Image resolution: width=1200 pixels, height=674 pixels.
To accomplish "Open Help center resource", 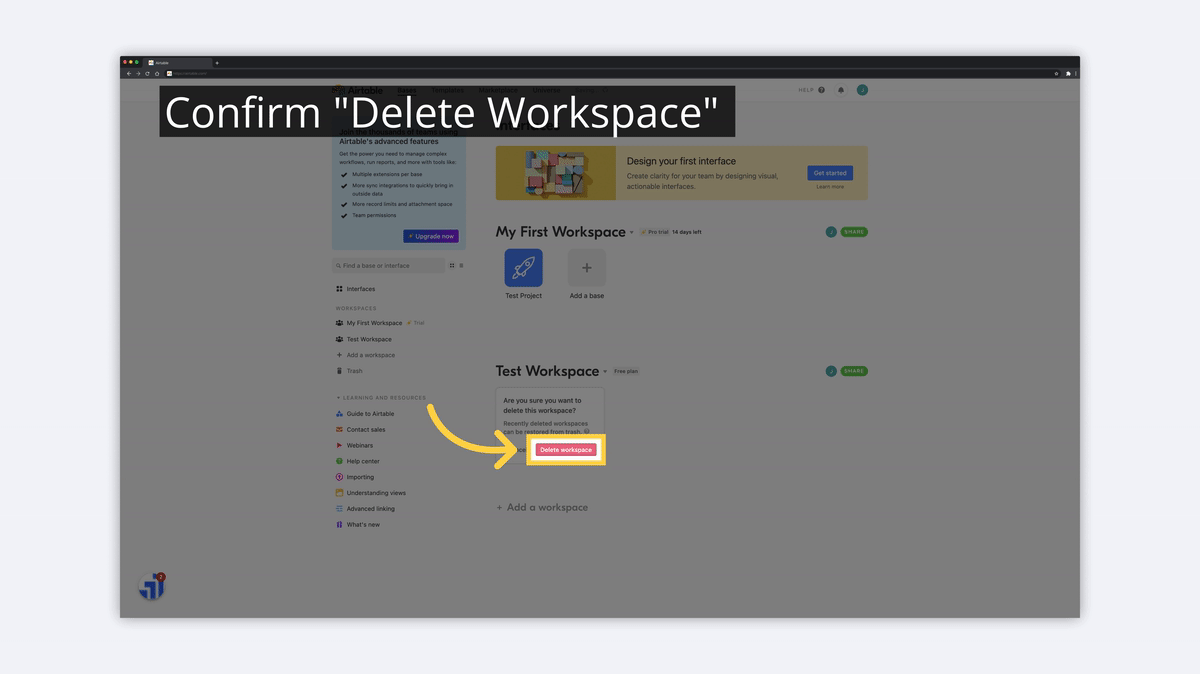I will (x=358, y=461).
